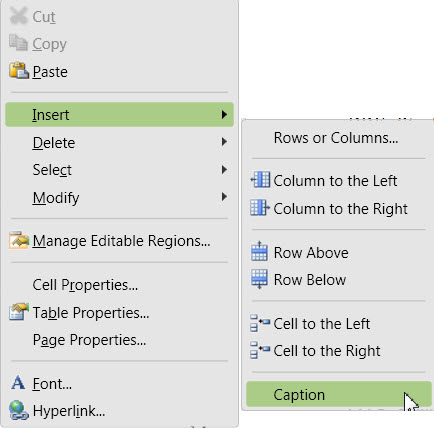Open Rows or Columns dialog
Image resolution: width=434 pixels, height=428 pixels.
point(336,138)
